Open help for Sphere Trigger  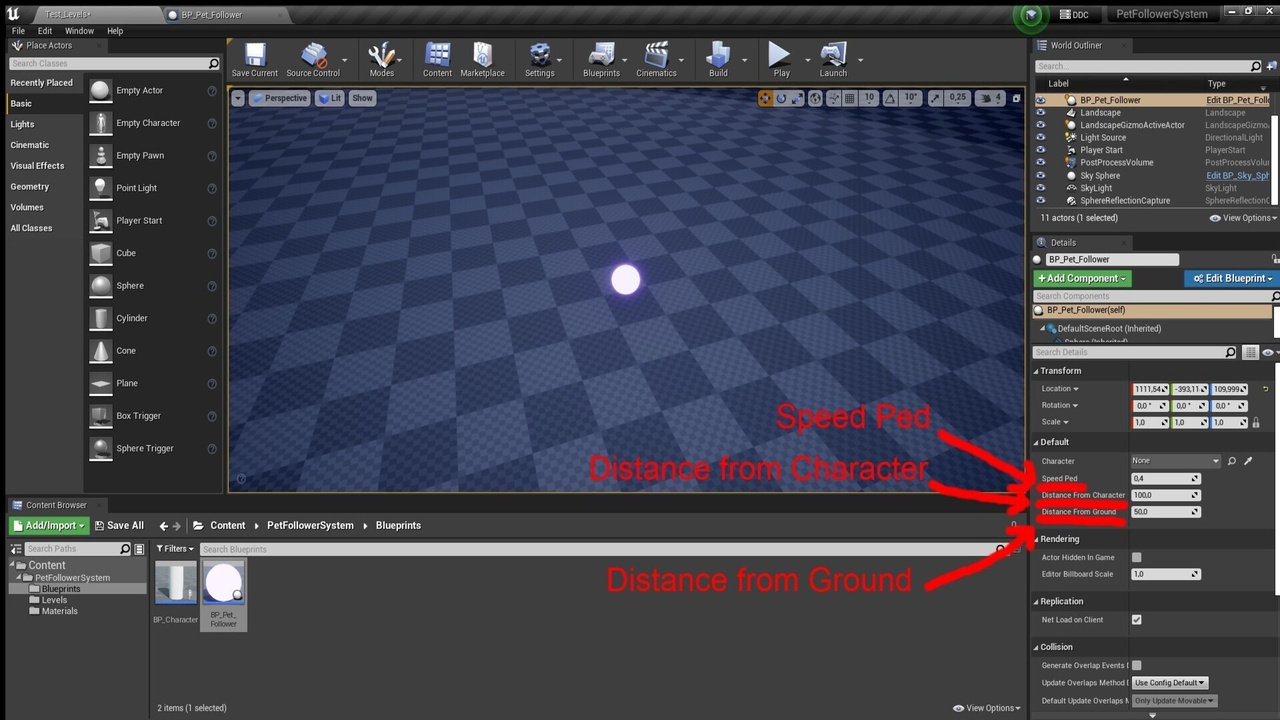212,448
